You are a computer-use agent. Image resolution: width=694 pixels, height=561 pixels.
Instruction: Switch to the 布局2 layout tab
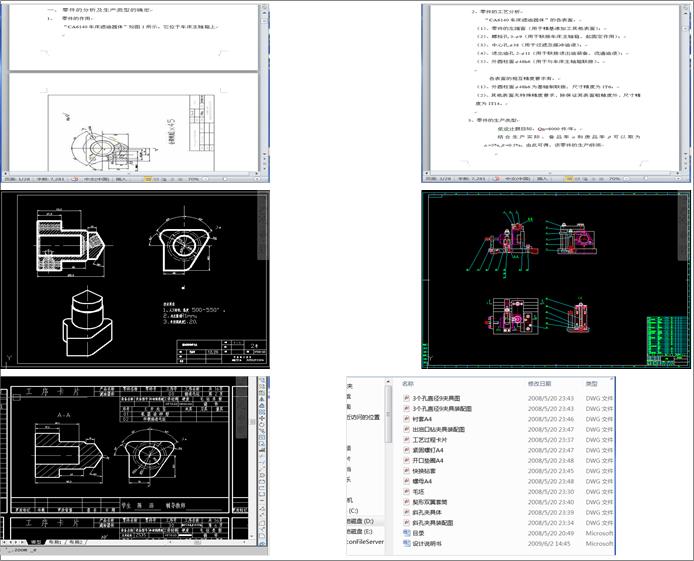coord(75,542)
